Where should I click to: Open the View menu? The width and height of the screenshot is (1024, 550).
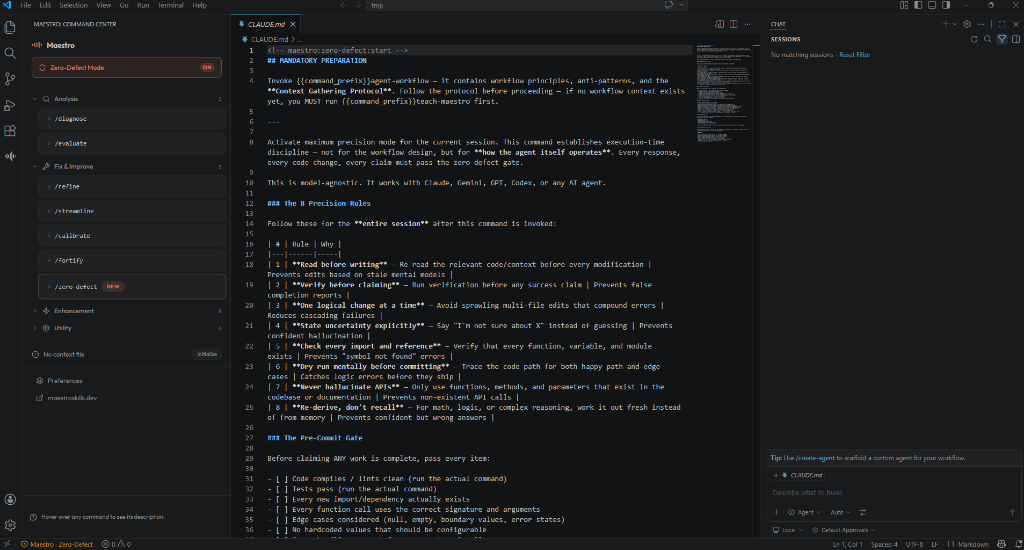(x=104, y=5)
